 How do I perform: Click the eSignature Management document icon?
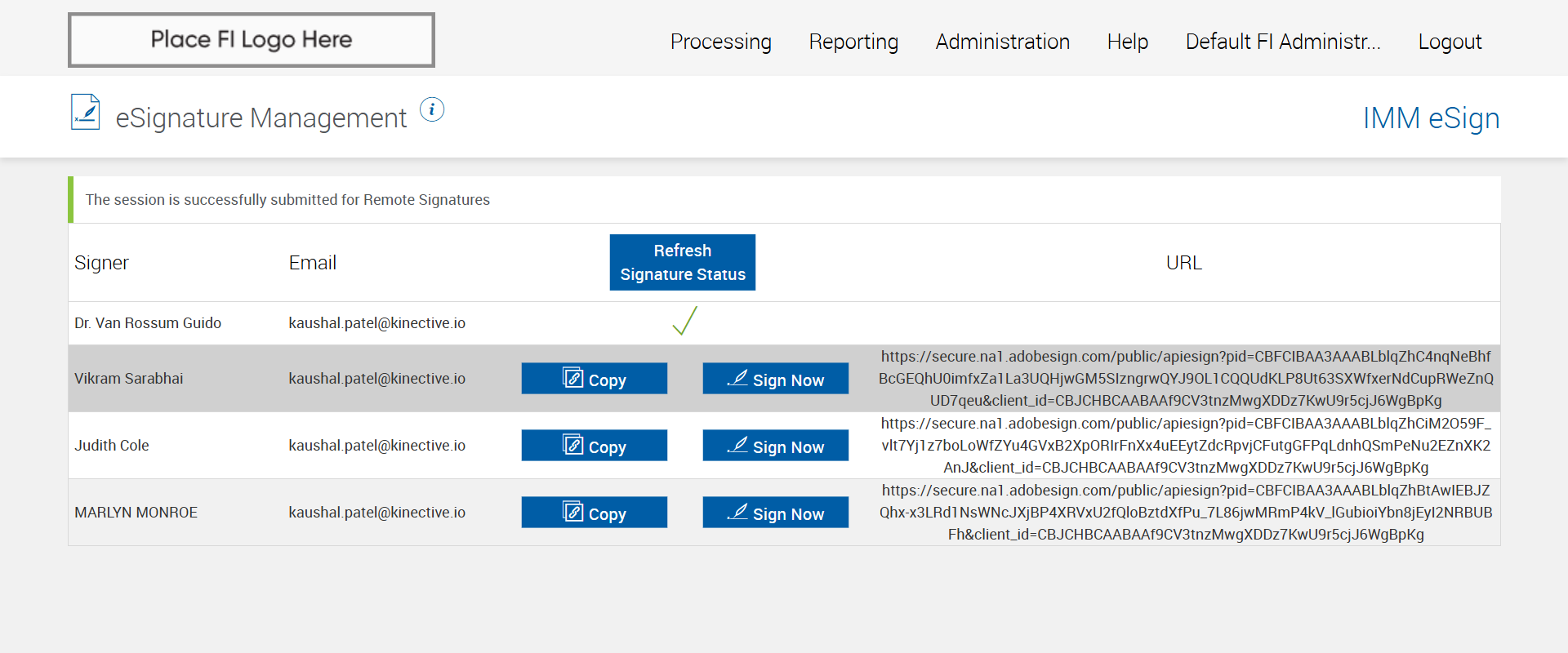(85, 113)
